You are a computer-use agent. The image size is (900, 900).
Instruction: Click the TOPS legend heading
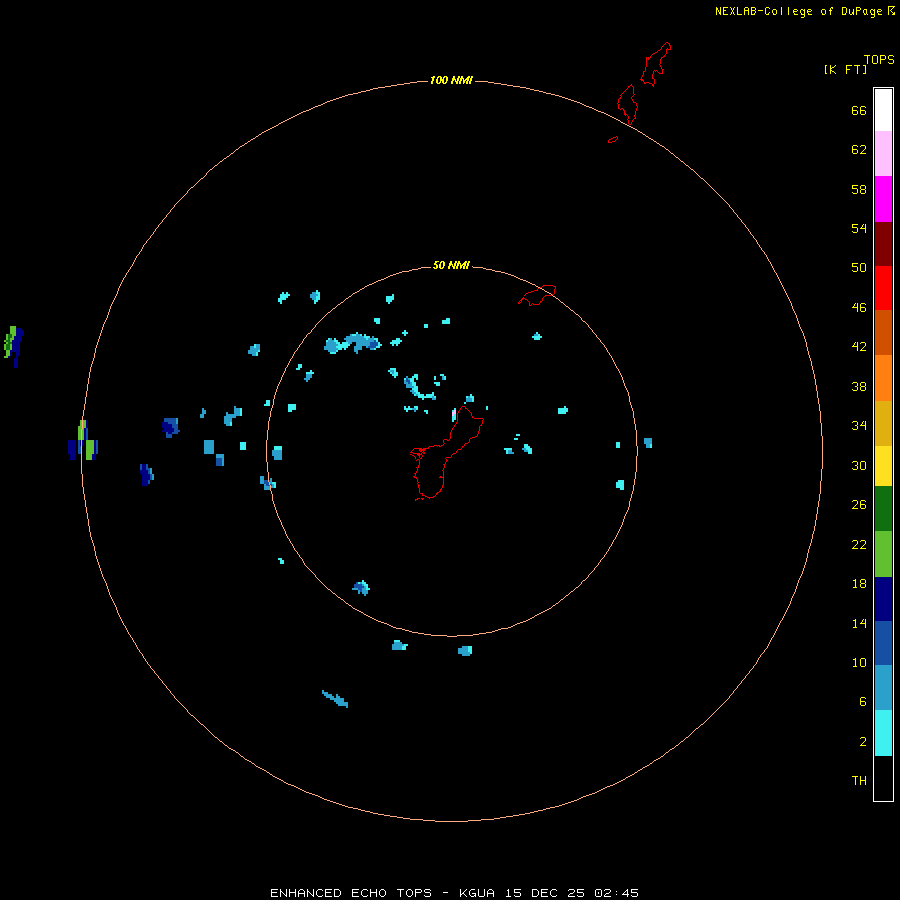(x=879, y=59)
